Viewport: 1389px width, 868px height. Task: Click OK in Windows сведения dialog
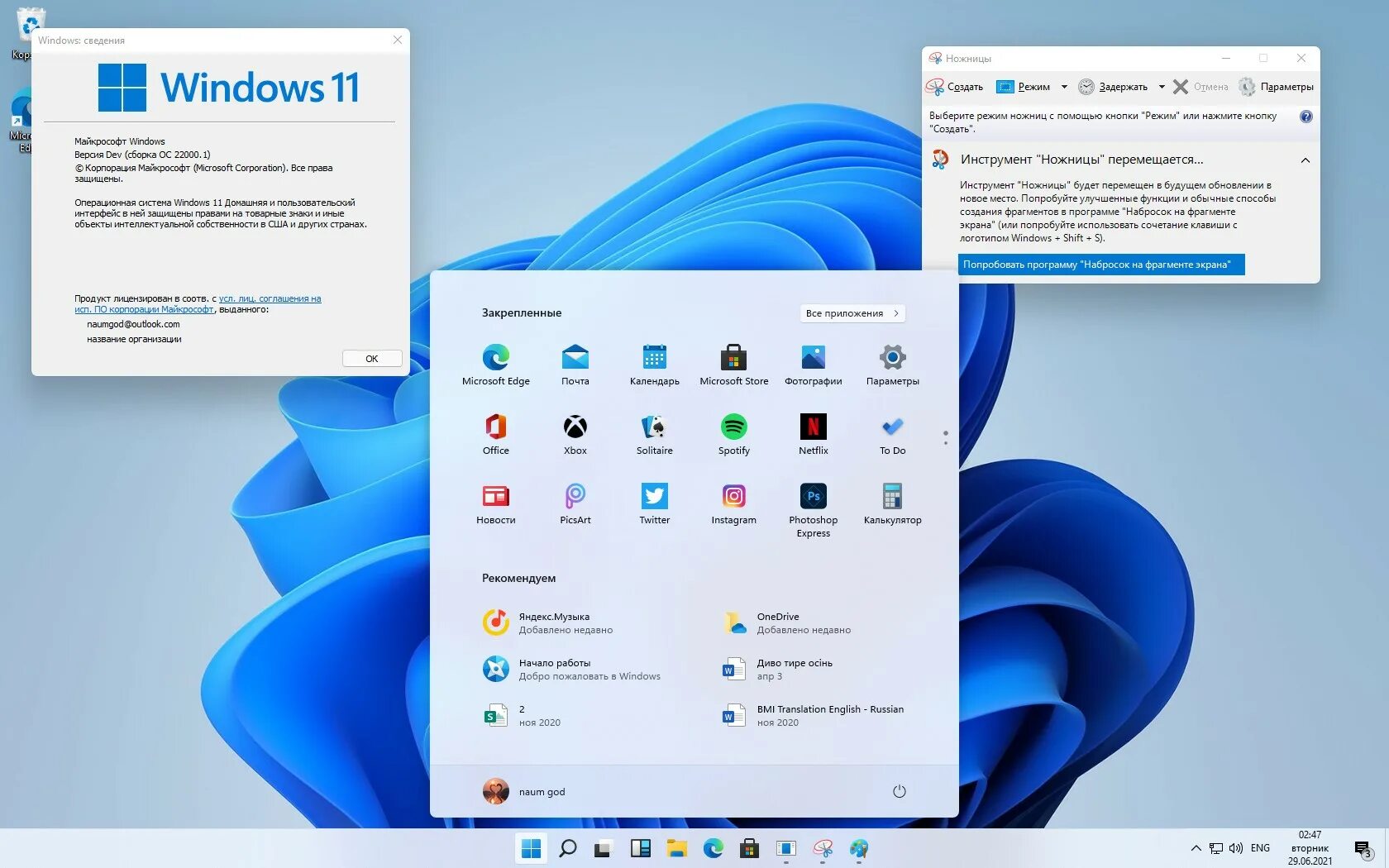(372, 359)
